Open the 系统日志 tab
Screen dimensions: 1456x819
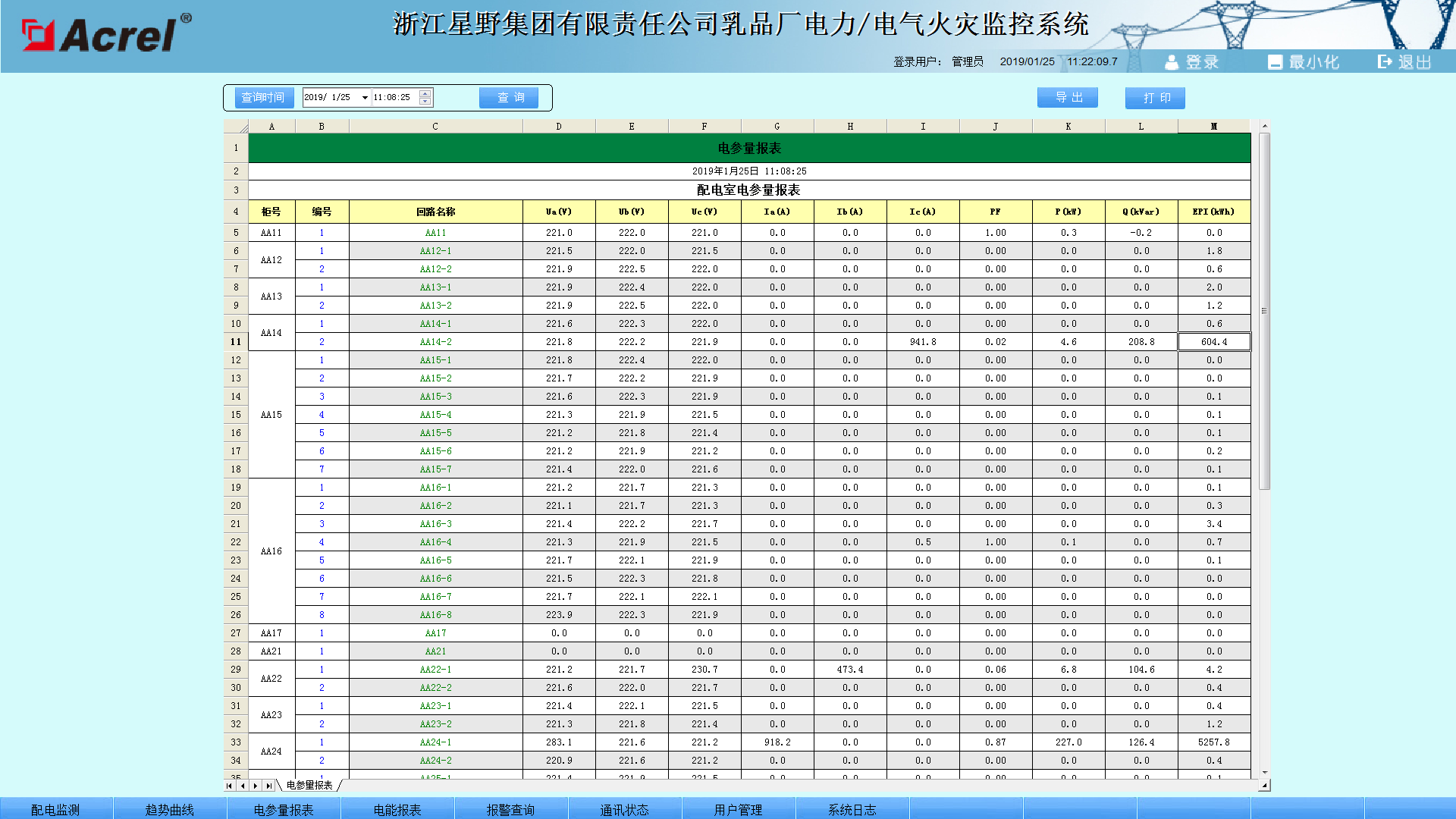point(852,809)
